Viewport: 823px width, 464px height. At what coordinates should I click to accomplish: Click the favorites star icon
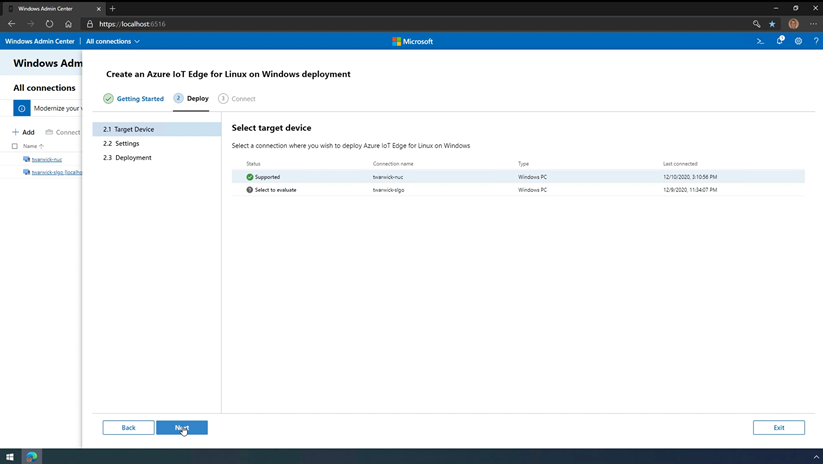[x=772, y=24]
